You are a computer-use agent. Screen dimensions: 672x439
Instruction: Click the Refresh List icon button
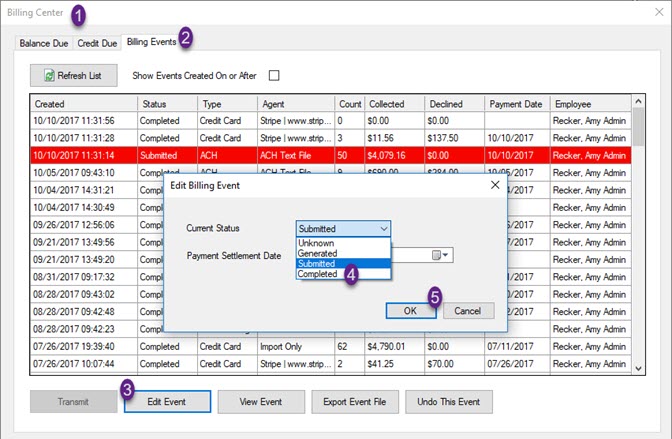pyautogui.click(x=73, y=75)
